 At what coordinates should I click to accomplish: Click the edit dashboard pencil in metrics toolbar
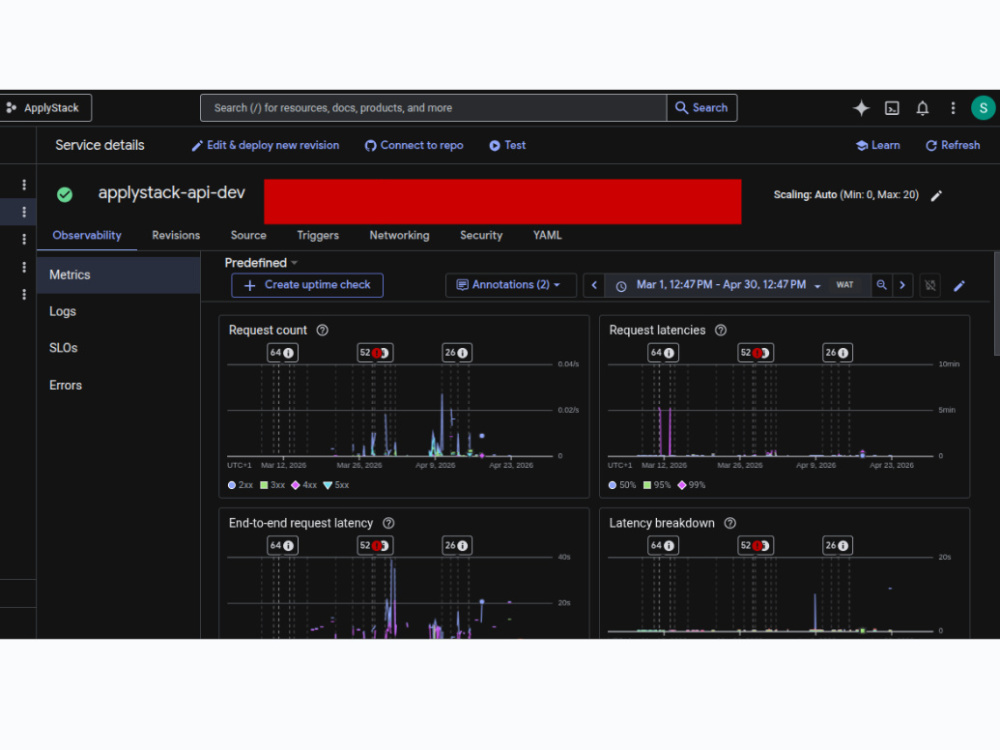coord(959,286)
